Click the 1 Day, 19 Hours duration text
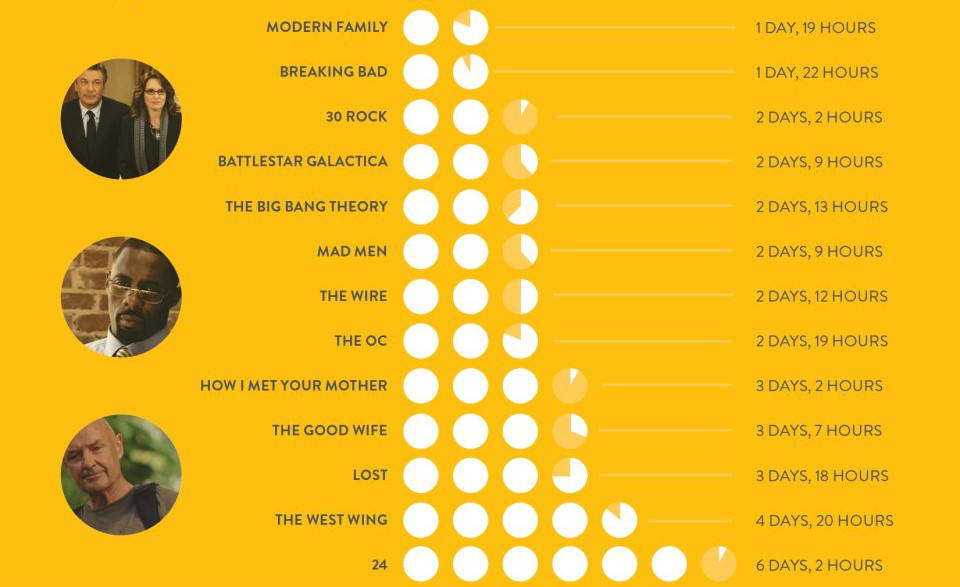Viewport: 960px width, 587px height. pyautogui.click(x=816, y=28)
